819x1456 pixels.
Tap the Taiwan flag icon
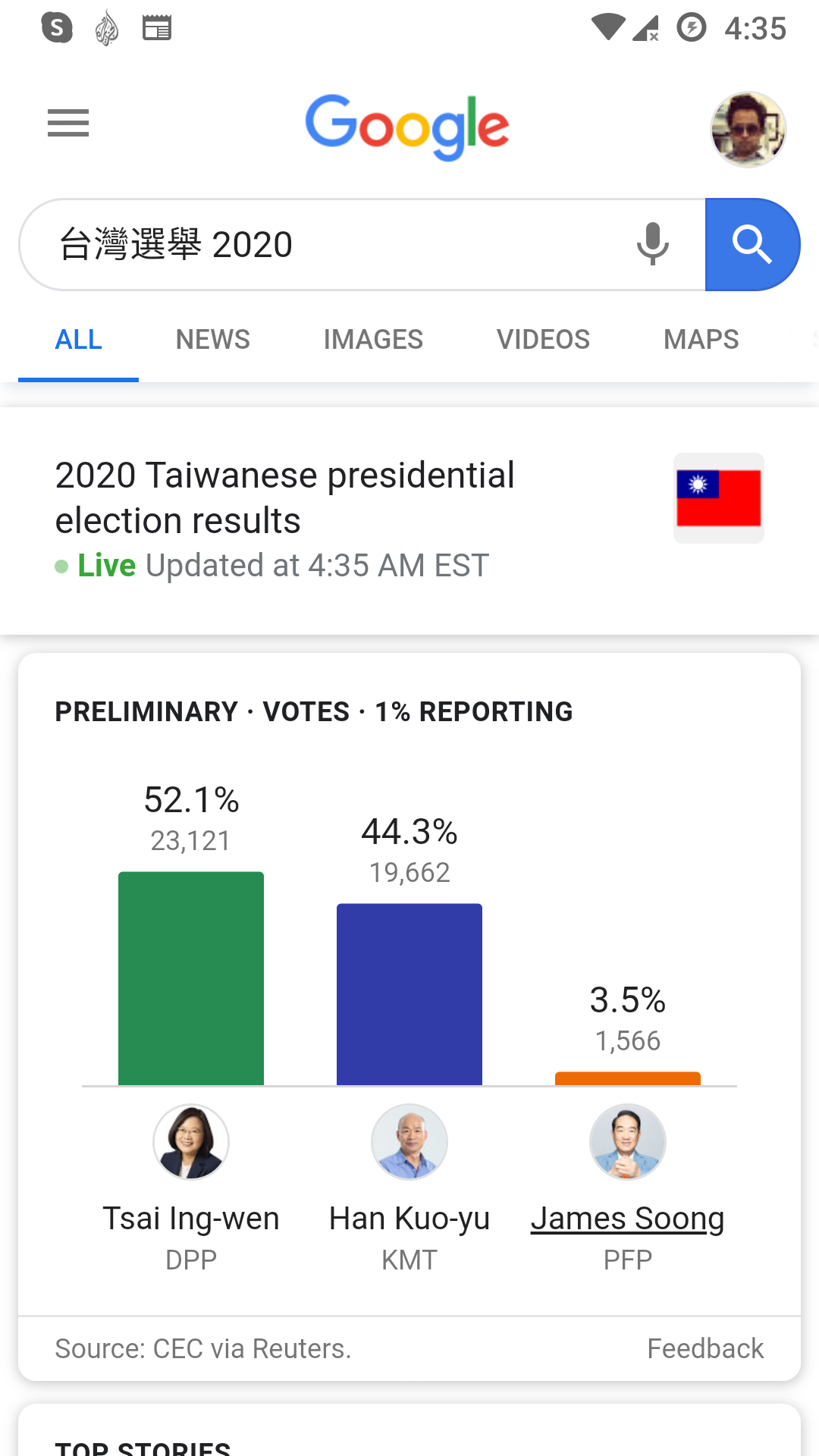(718, 497)
